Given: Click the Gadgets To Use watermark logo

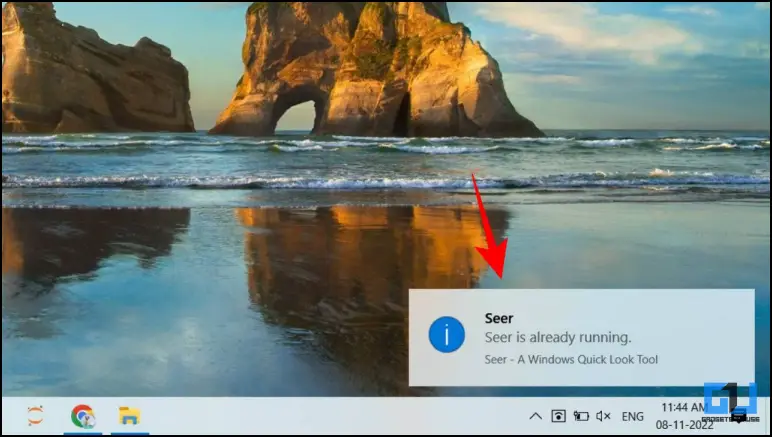Looking at the screenshot, I should [730, 401].
